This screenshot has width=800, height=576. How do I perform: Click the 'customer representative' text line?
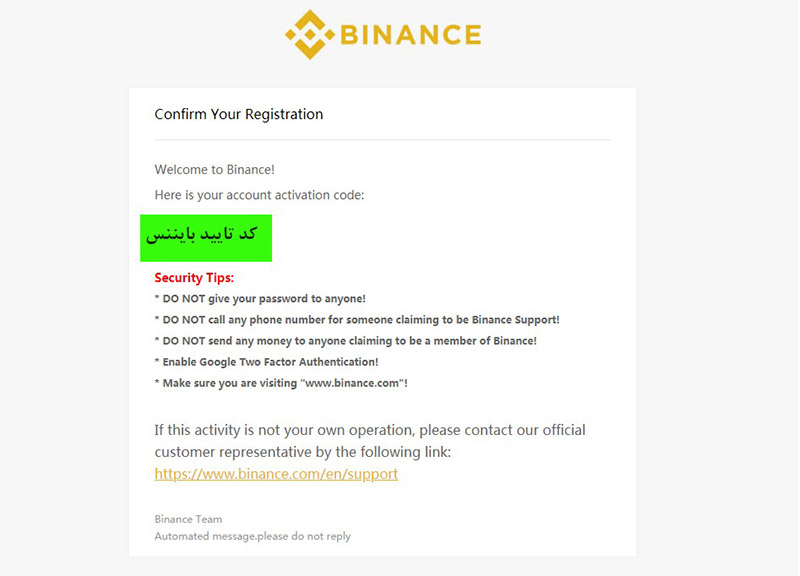[303, 452]
